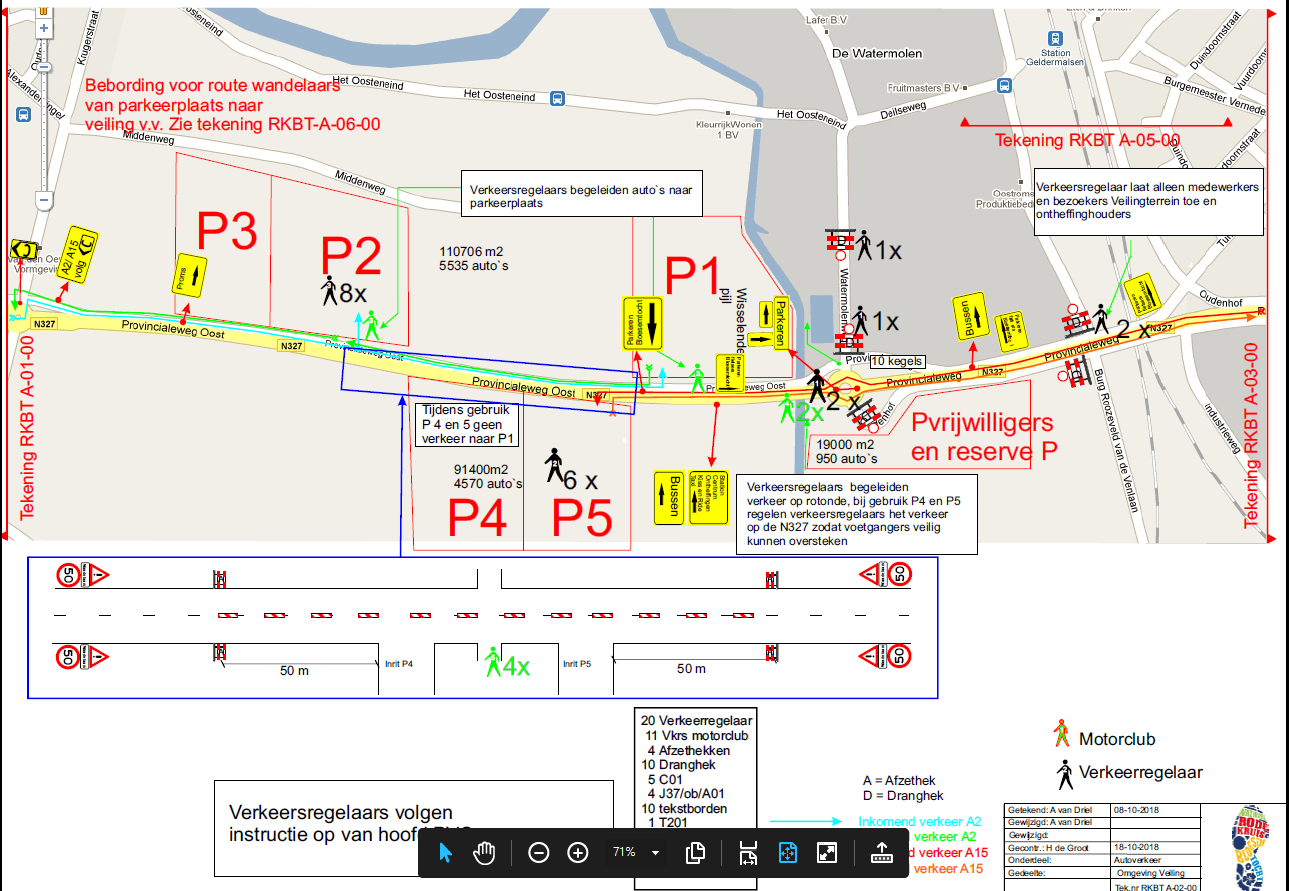Screen dimensions: 1289x891
Task: Click the large red P4 label
Action: 477,518
